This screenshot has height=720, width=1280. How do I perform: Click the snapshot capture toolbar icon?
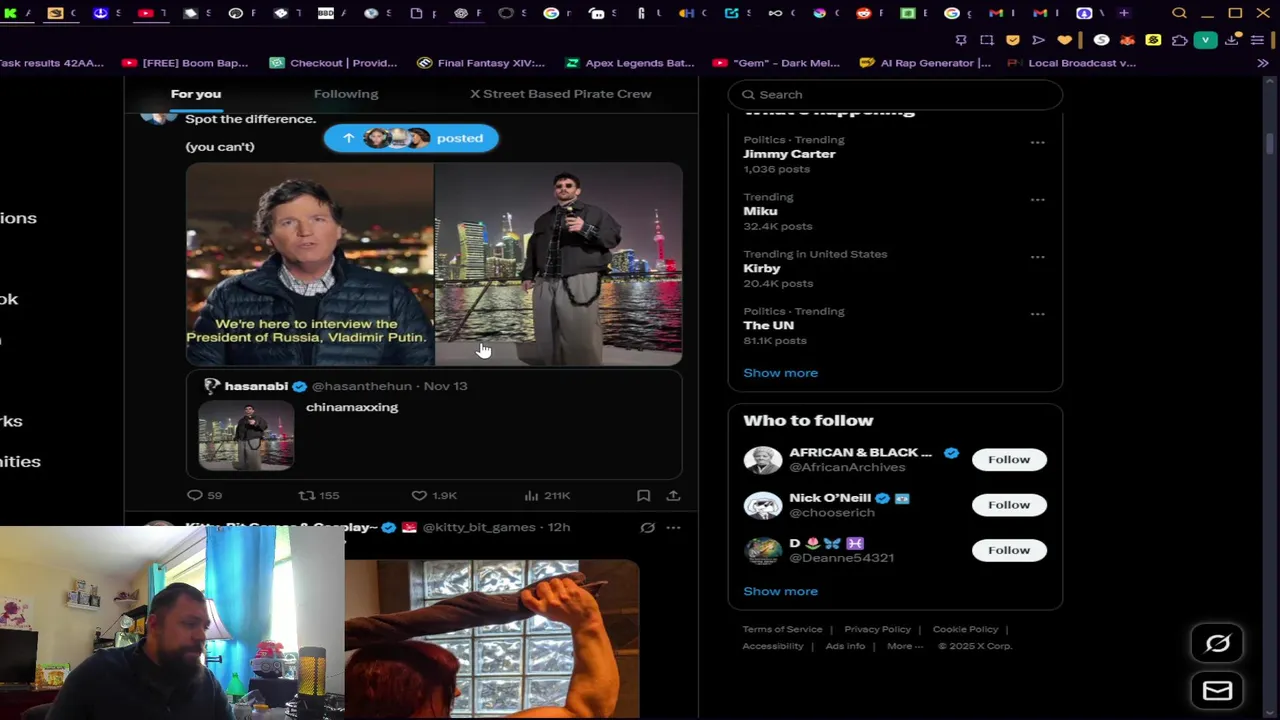point(987,40)
